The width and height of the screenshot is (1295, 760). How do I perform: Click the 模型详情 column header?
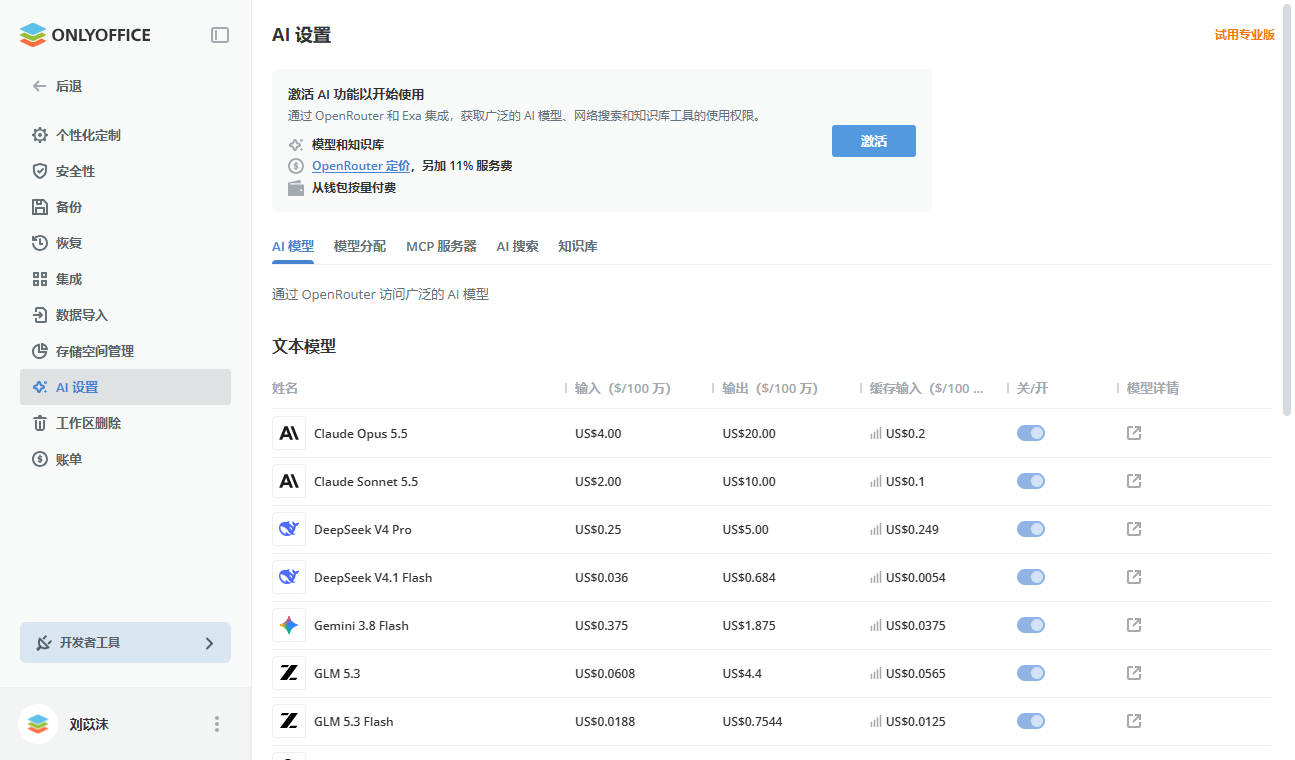coord(1153,388)
